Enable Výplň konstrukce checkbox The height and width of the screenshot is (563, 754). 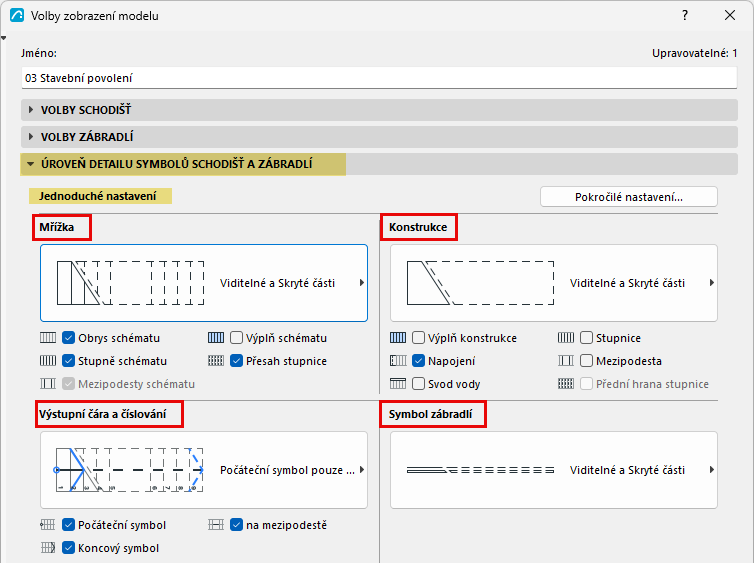(x=418, y=338)
